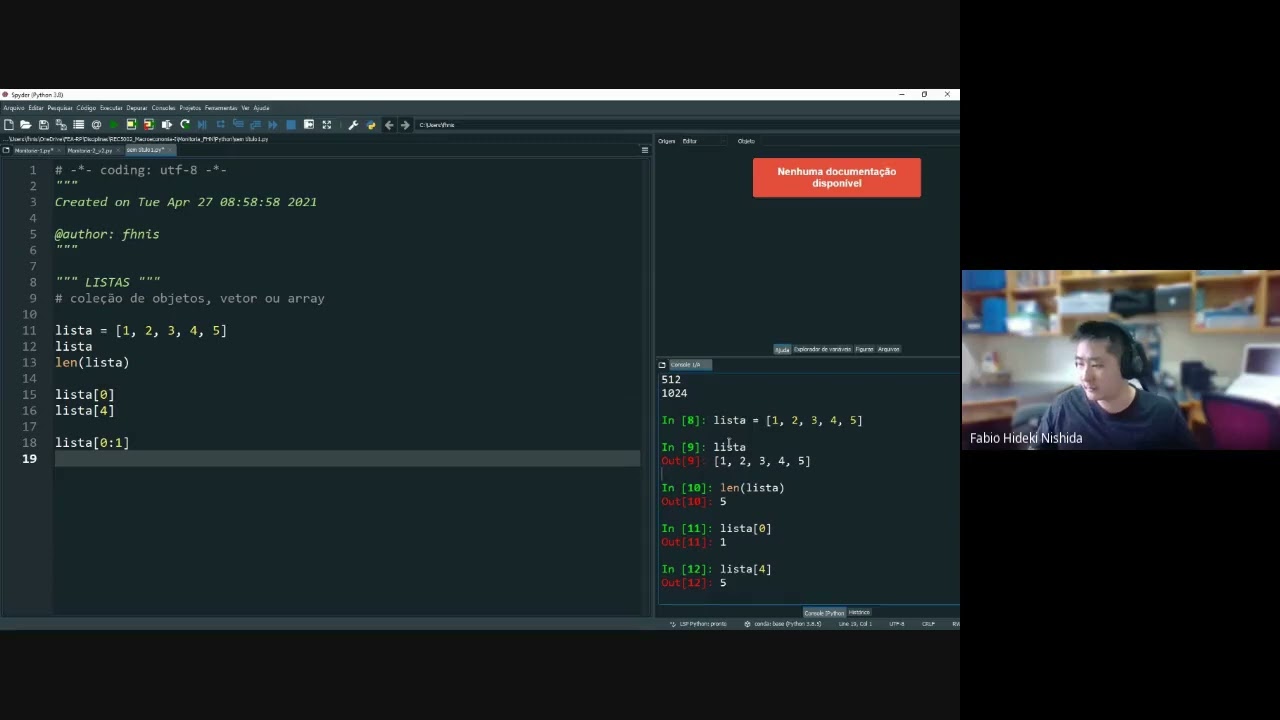Go back to previous cursor position

[x=389, y=125]
